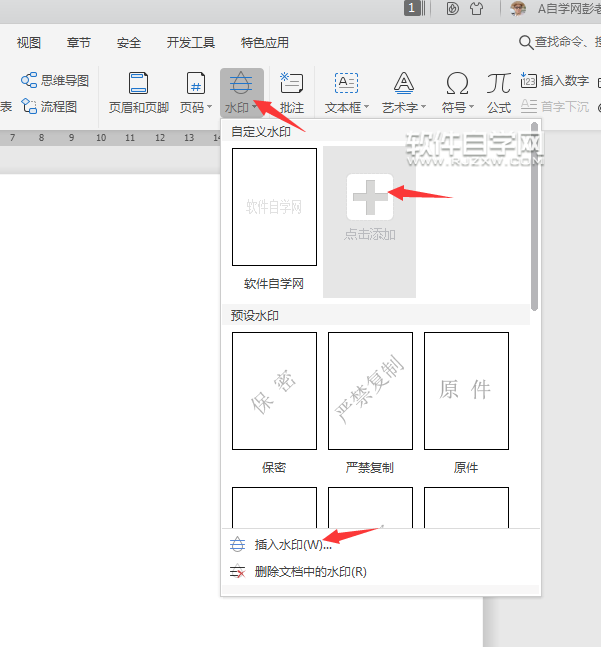Click the number 1 badge in title bar

point(412,8)
